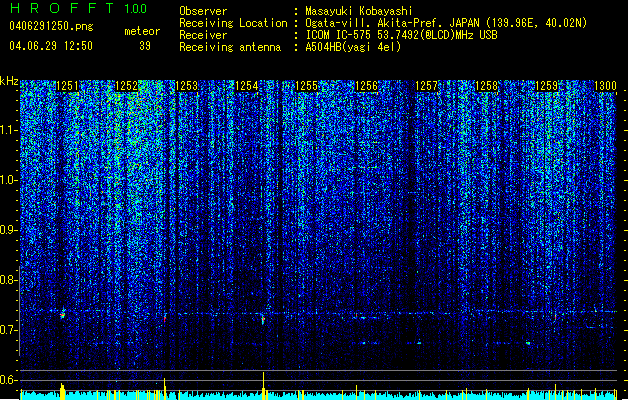
Task: Click the 1253 time marker
Action: (x=187, y=86)
